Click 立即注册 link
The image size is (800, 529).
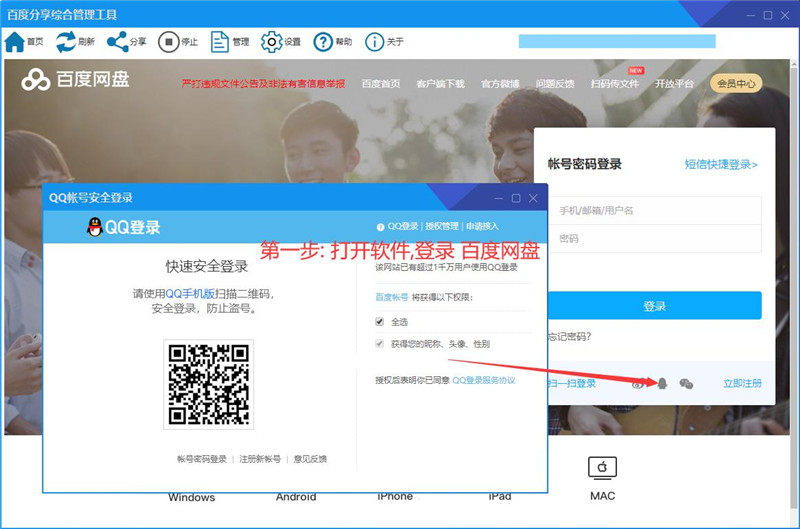point(742,384)
